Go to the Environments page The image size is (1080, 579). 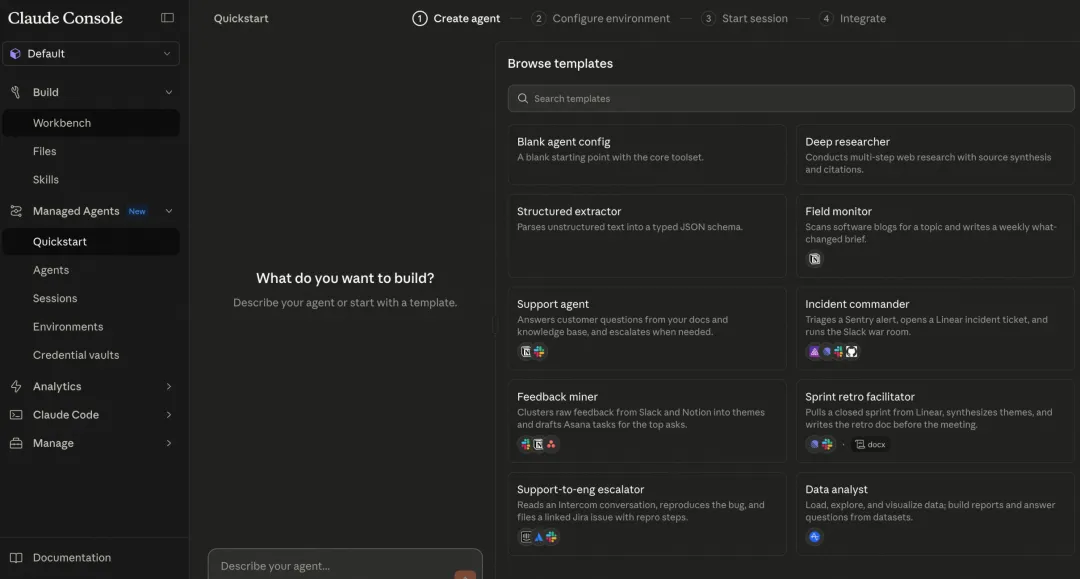68,327
